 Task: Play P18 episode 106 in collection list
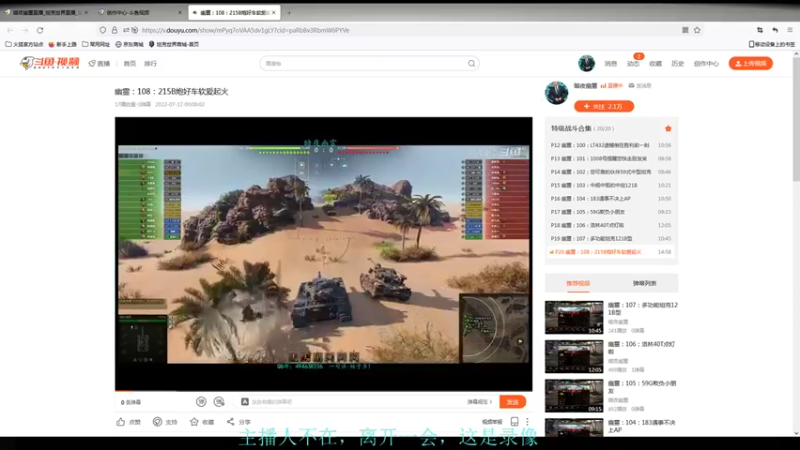pyautogui.click(x=611, y=225)
